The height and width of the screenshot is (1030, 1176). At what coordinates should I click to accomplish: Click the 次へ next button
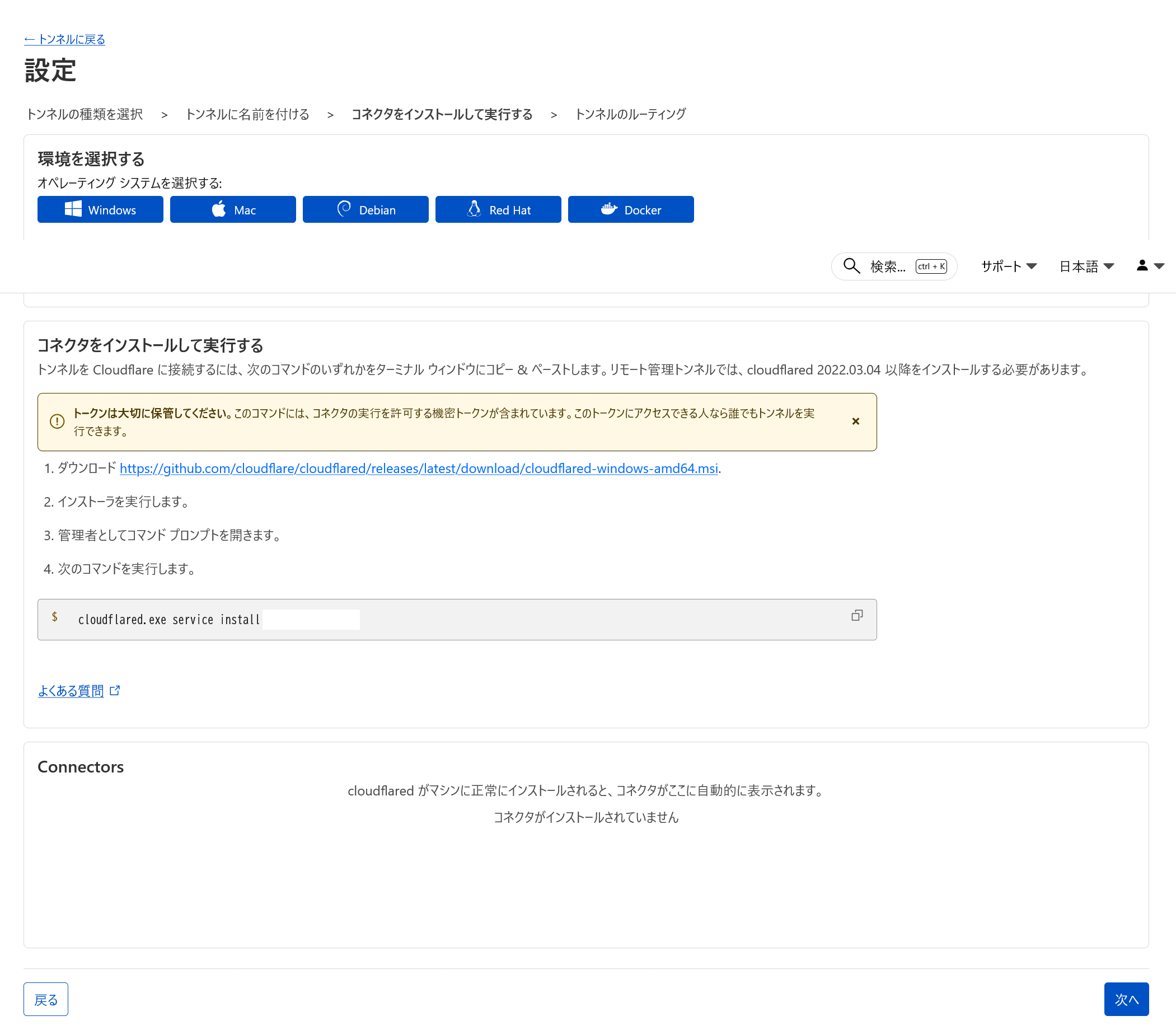(1126, 1000)
